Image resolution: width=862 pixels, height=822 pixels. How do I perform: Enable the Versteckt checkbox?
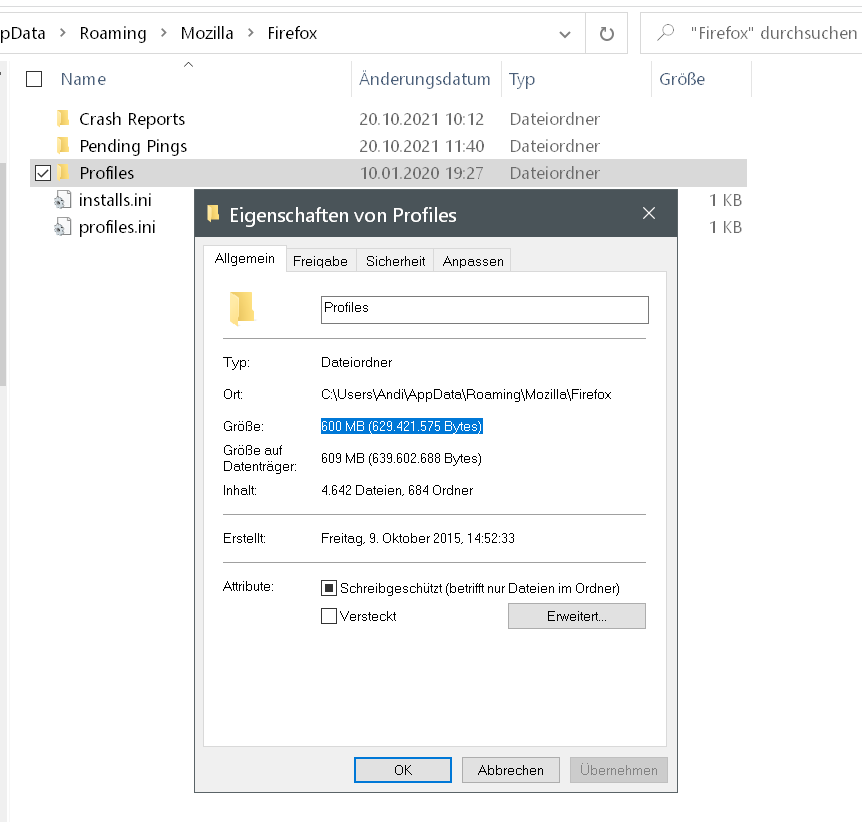[329, 616]
